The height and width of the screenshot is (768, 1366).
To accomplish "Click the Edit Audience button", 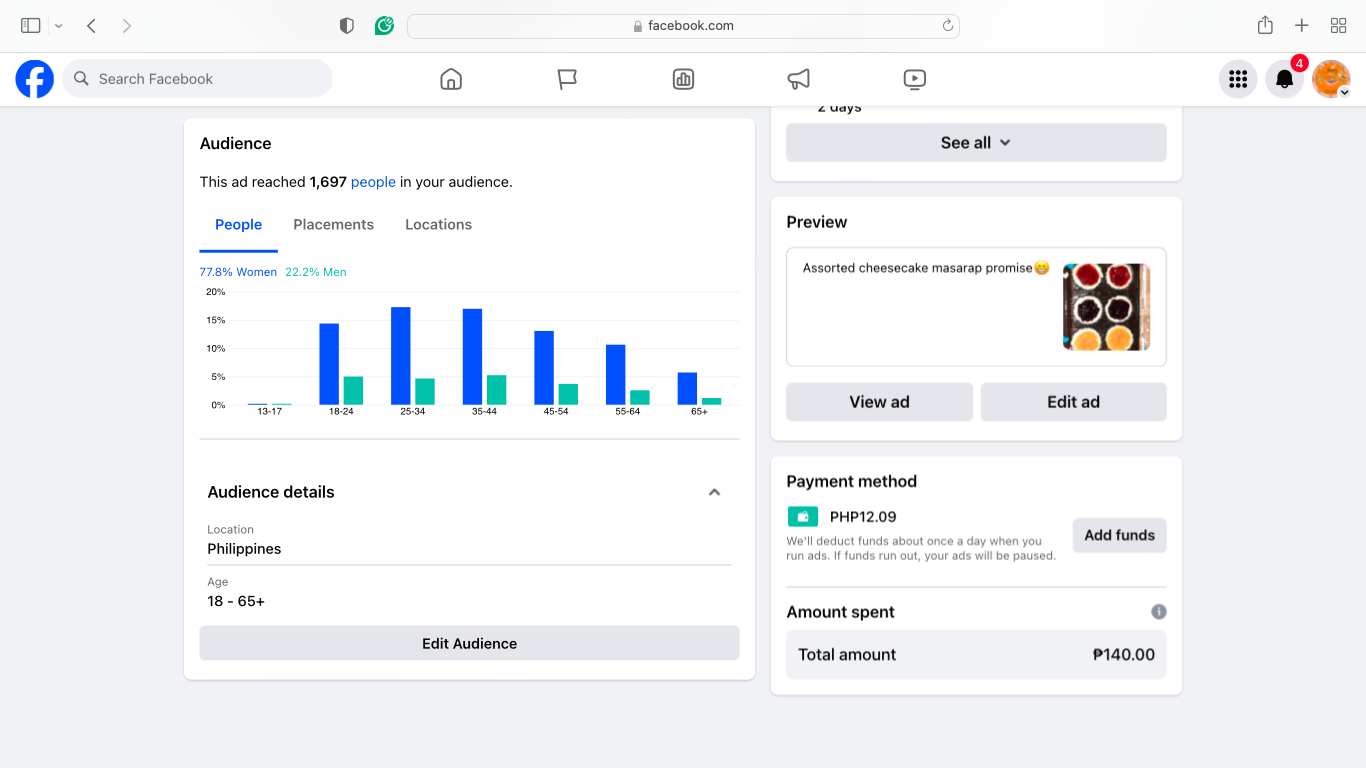I will [469, 644].
